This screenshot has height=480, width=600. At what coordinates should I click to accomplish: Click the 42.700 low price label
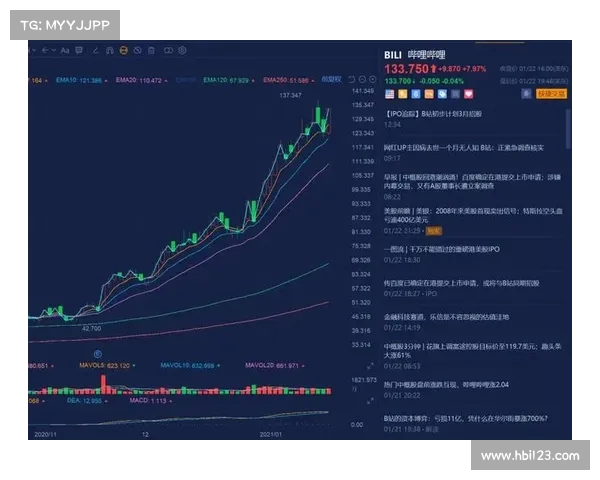[x=91, y=328]
